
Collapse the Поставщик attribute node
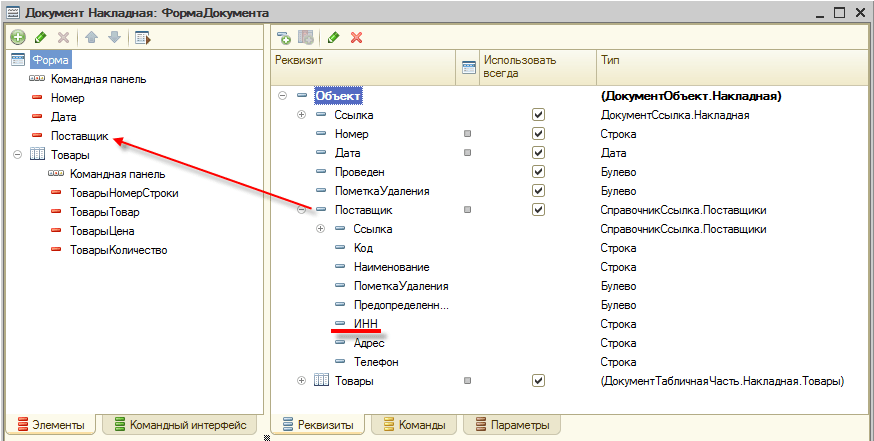tap(302, 210)
